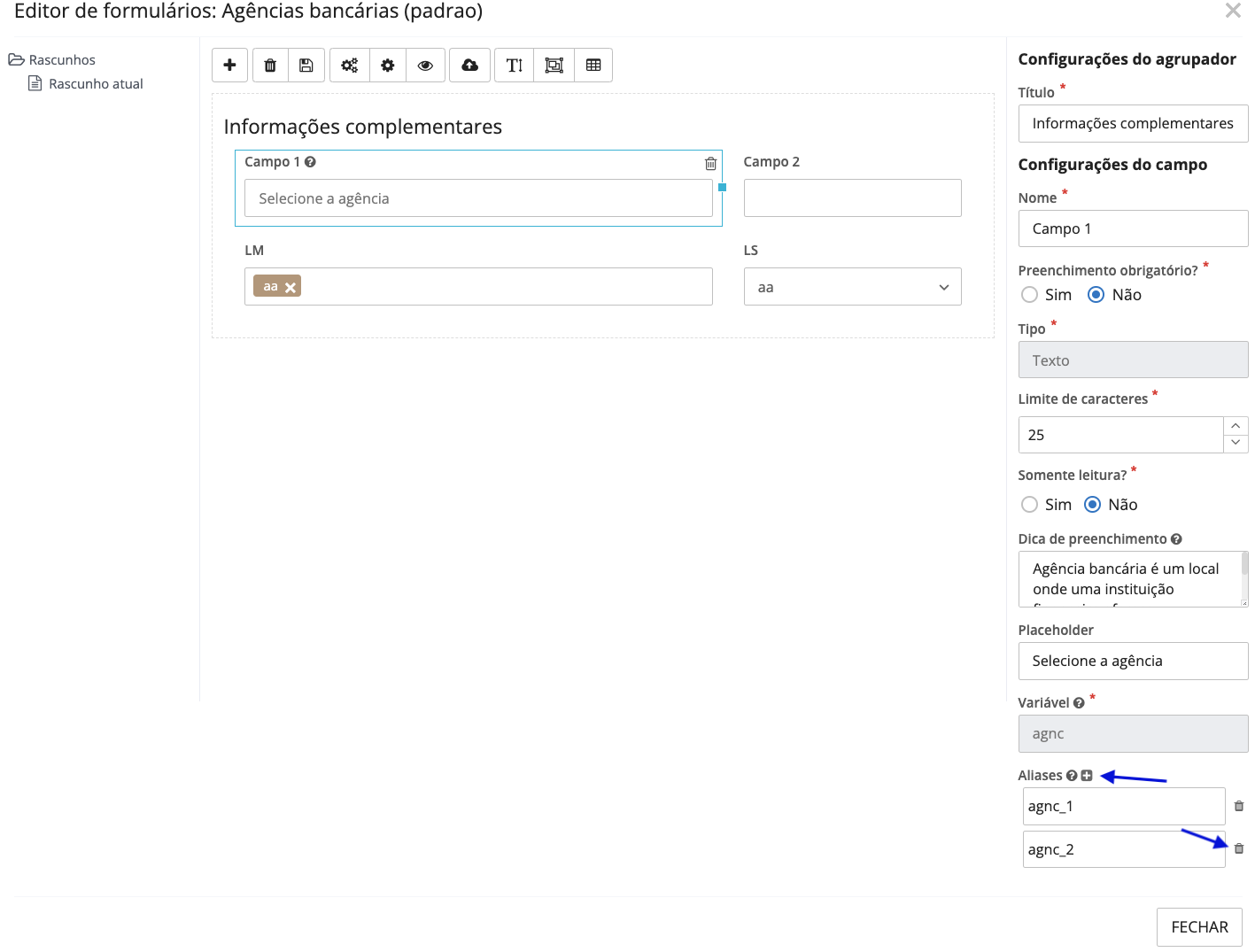Edit the agnc_1 alias input
This screenshot has height=952, width=1255.
click(x=1124, y=806)
